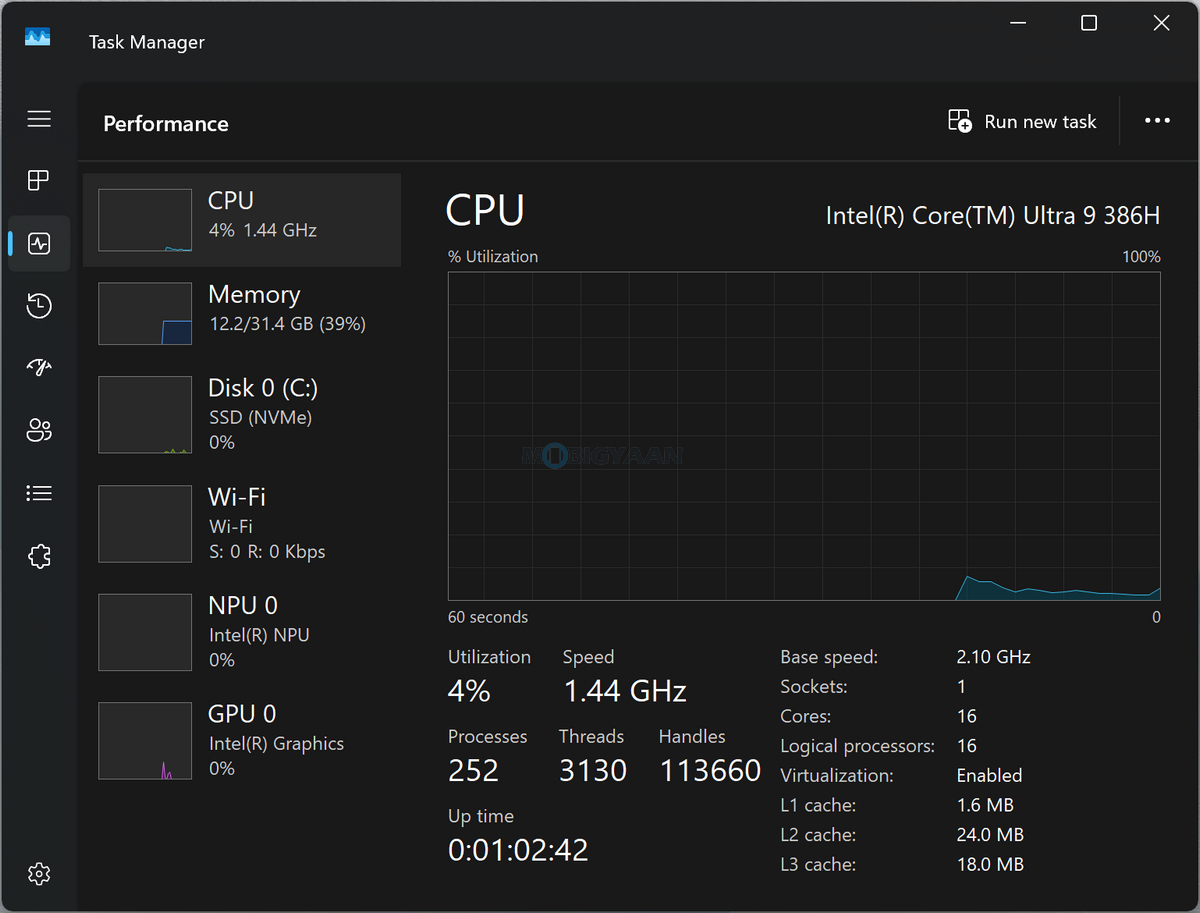This screenshot has width=1200, height=913.
Task: Click the CPU mini graph thumbnail
Action: [145, 220]
